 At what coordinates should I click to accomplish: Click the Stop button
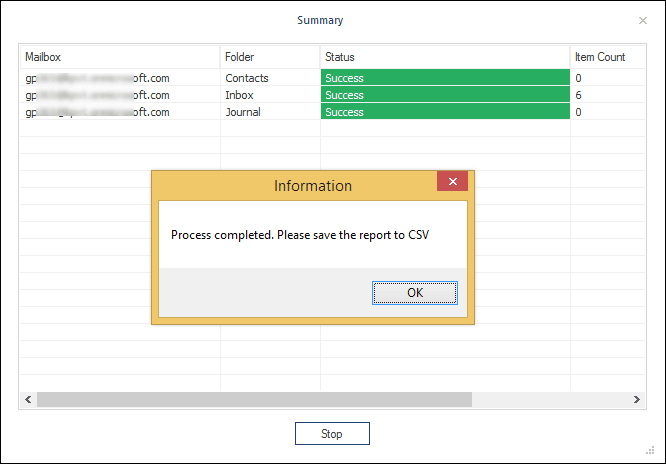click(332, 433)
